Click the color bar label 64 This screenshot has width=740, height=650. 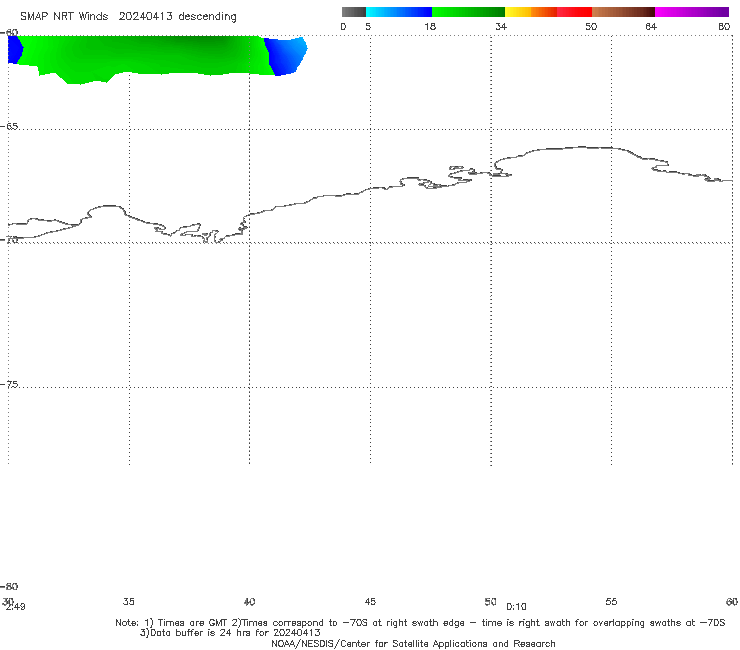651,26
